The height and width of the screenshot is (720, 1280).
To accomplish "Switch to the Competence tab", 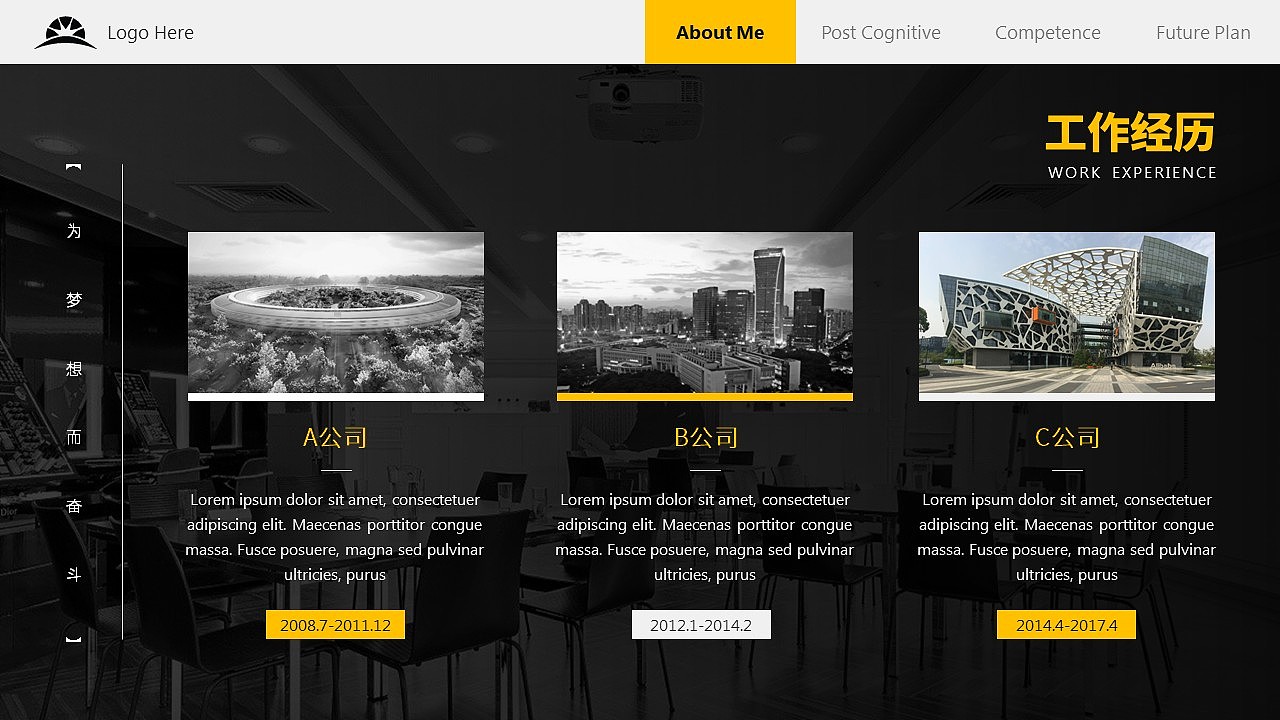I will point(1048,32).
